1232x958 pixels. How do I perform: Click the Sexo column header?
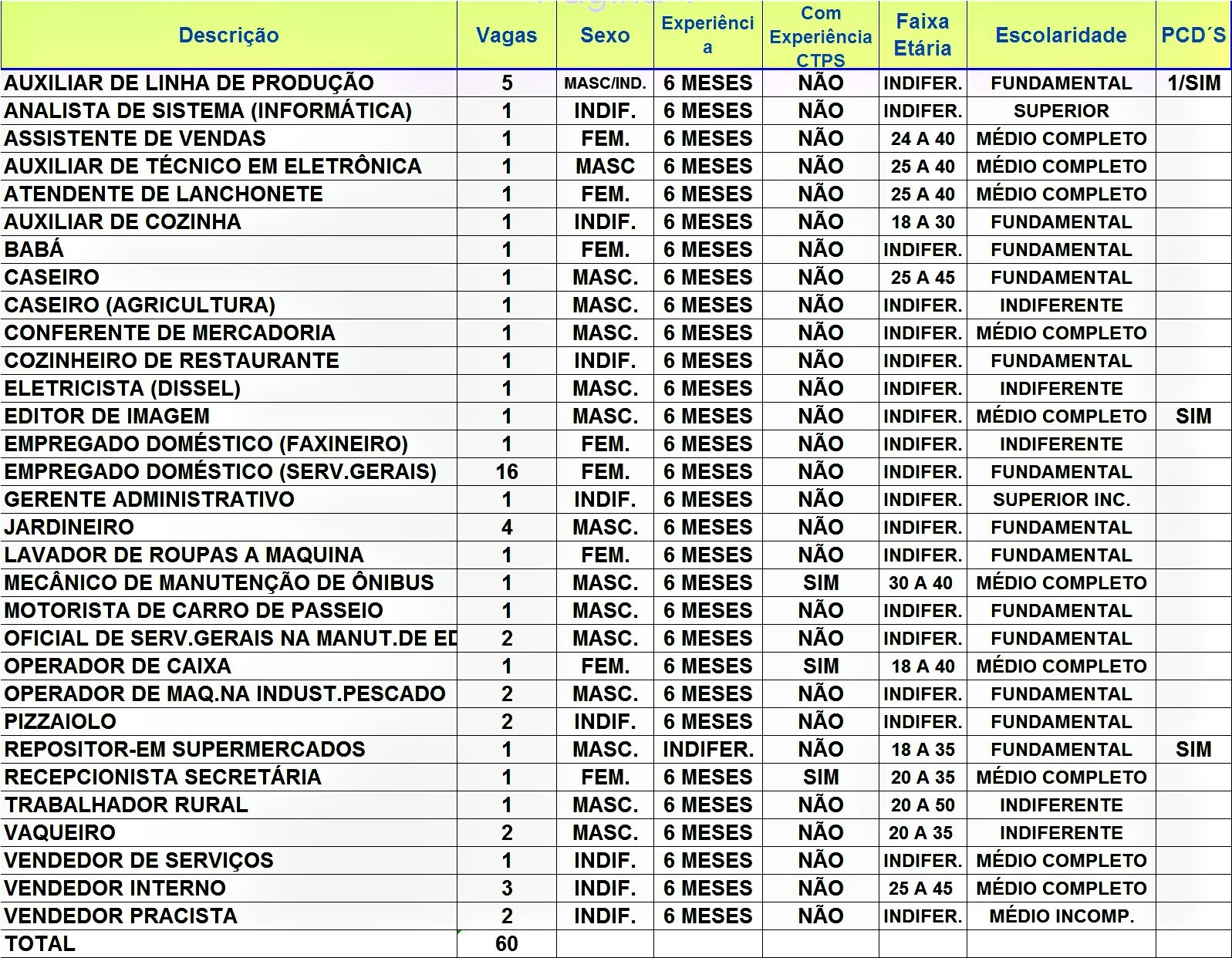pos(605,35)
